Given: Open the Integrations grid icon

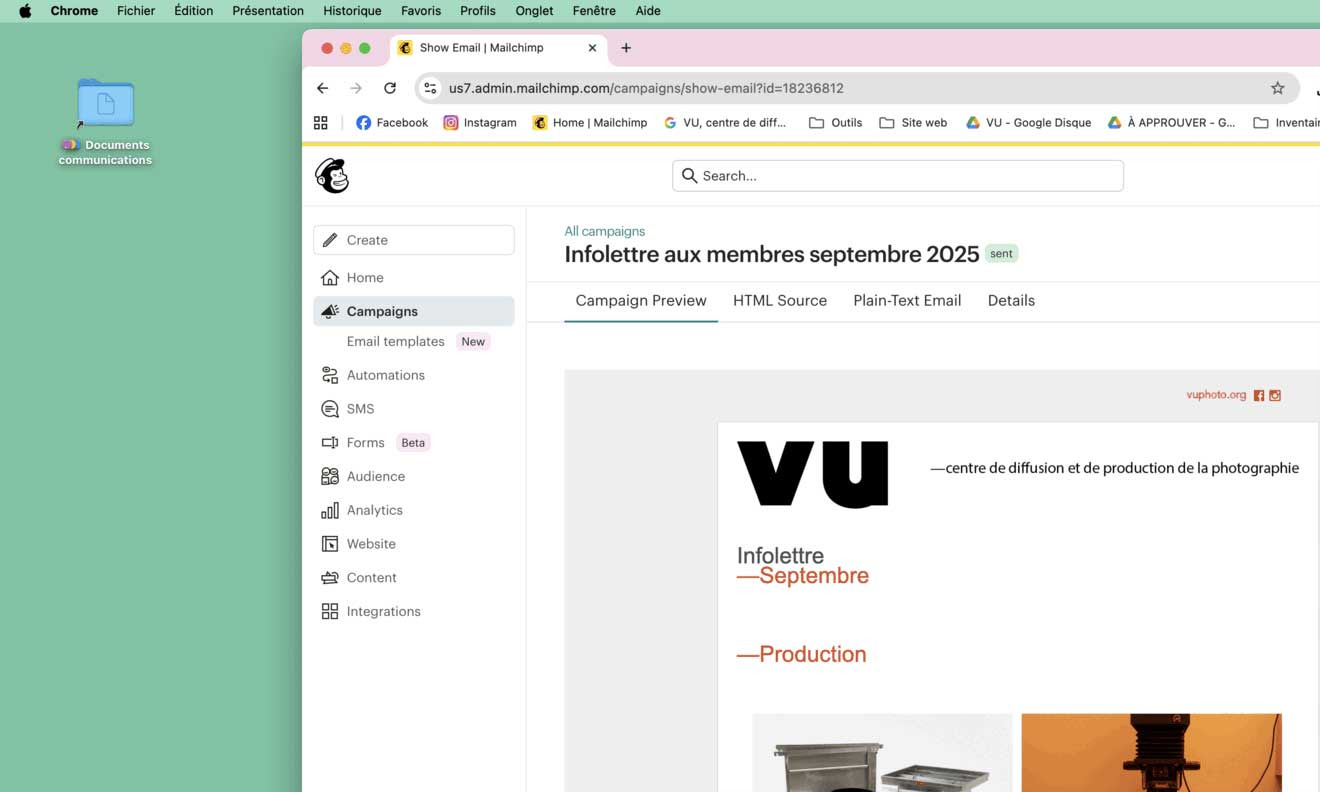Looking at the screenshot, I should click(330, 611).
